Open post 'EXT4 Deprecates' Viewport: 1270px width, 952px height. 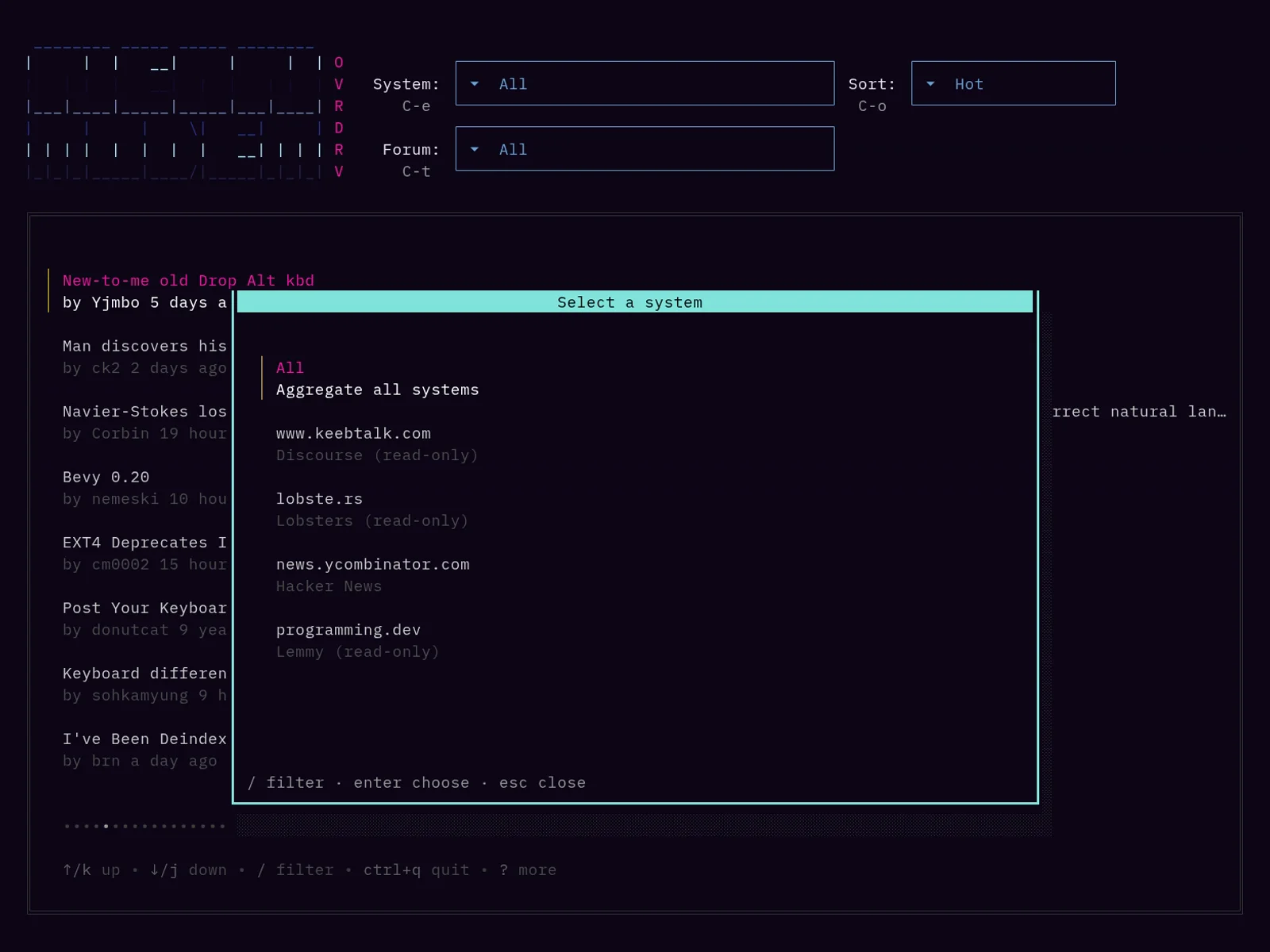(x=144, y=543)
